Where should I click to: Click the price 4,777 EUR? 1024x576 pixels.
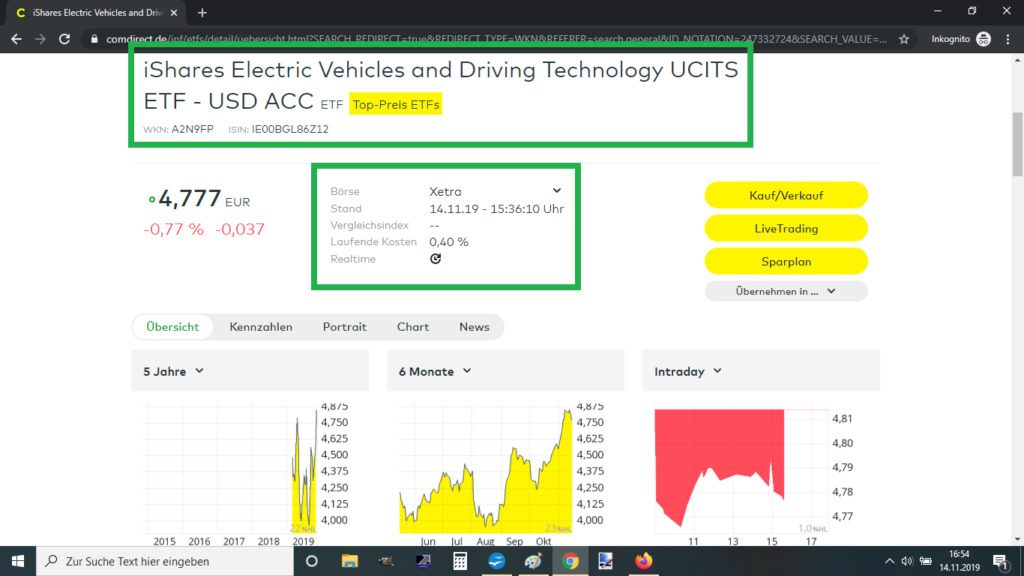[x=204, y=199]
